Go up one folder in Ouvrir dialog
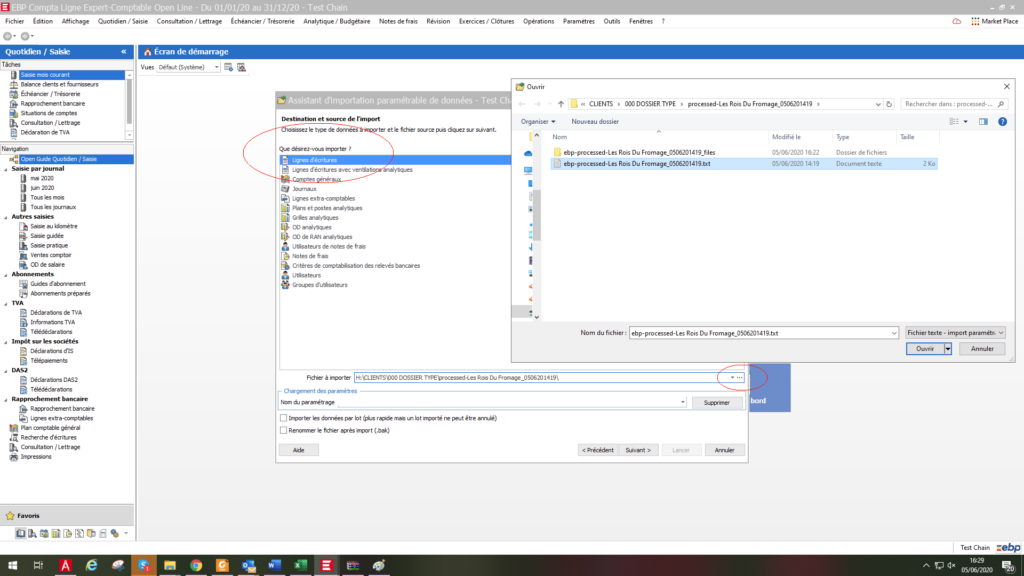This screenshot has width=1024, height=576. tap(560, 104)
